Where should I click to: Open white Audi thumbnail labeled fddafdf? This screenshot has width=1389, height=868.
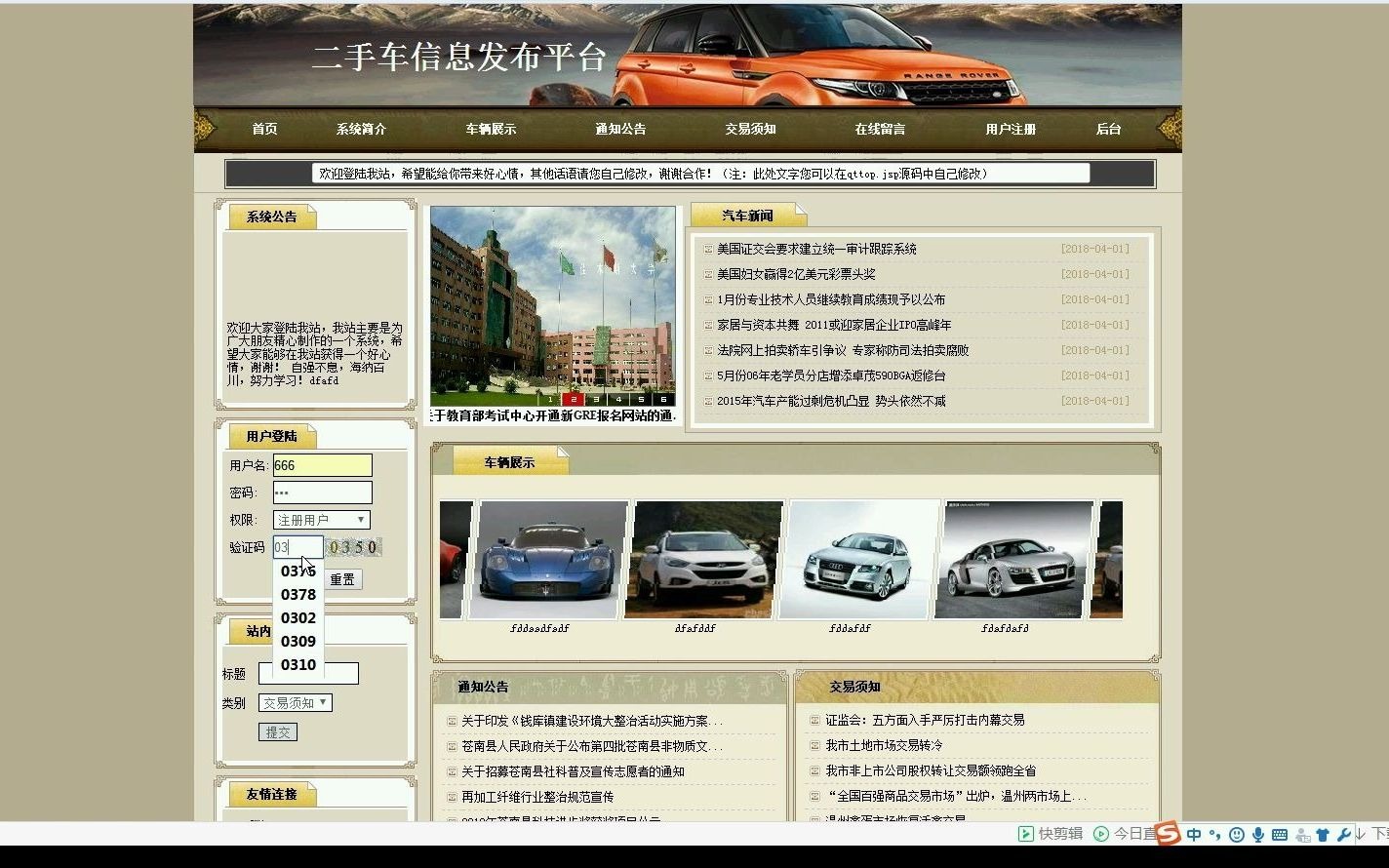(860, 560)
